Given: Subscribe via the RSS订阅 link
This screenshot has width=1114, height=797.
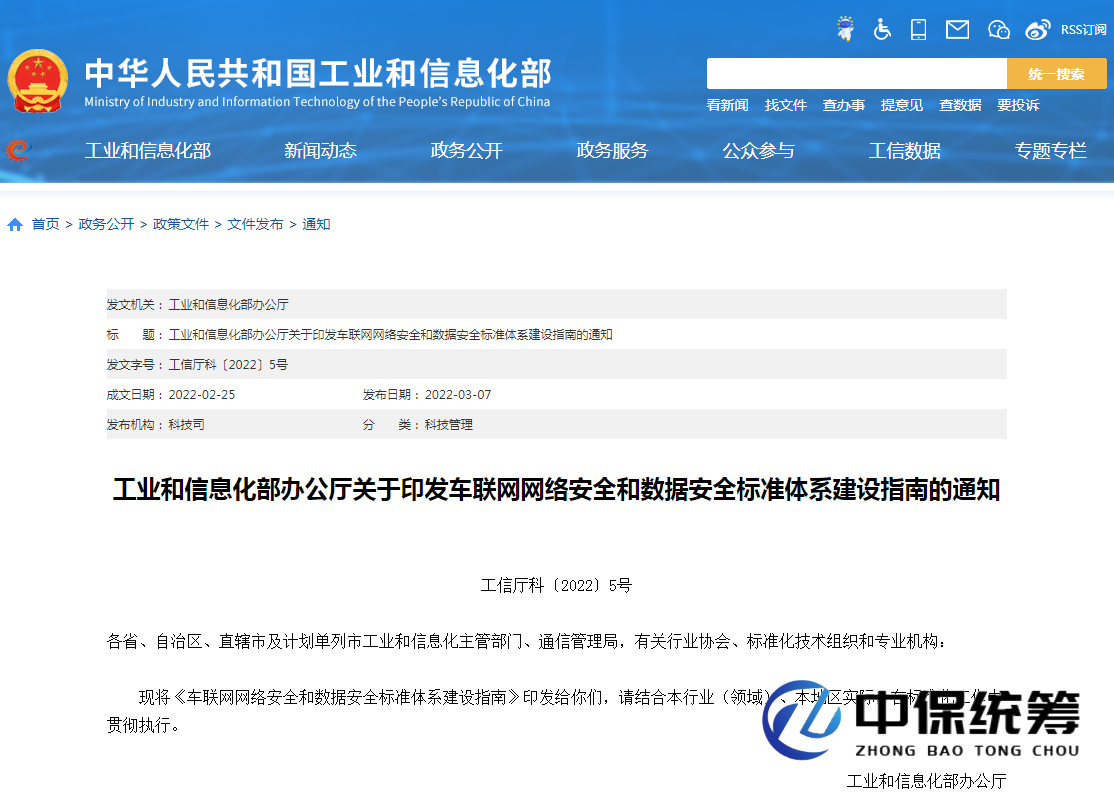Looking at the screenshot, I should point(1085,29).
